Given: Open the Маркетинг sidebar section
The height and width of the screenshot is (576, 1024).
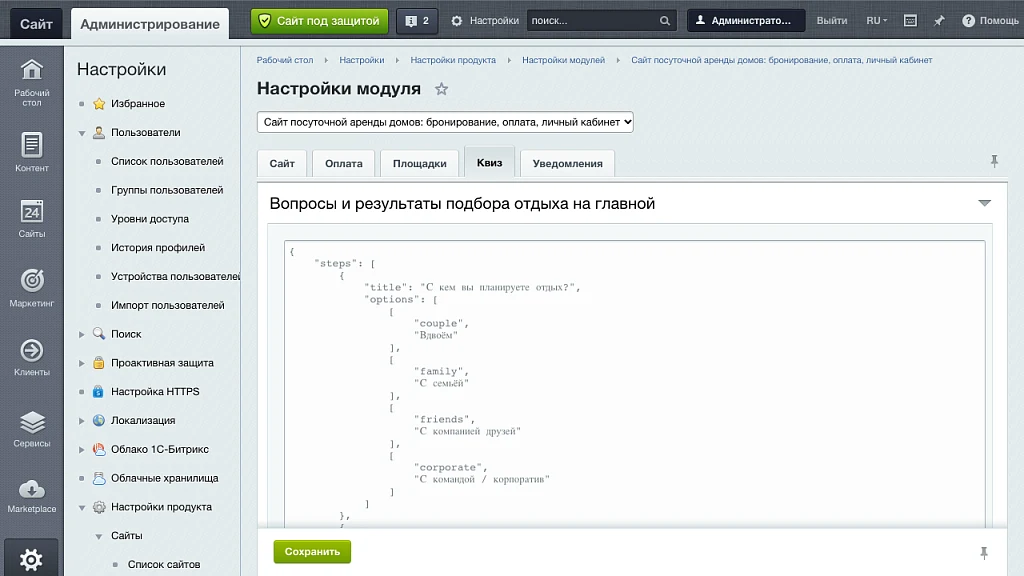Looking at the screenshot, I should pos(31,287).
